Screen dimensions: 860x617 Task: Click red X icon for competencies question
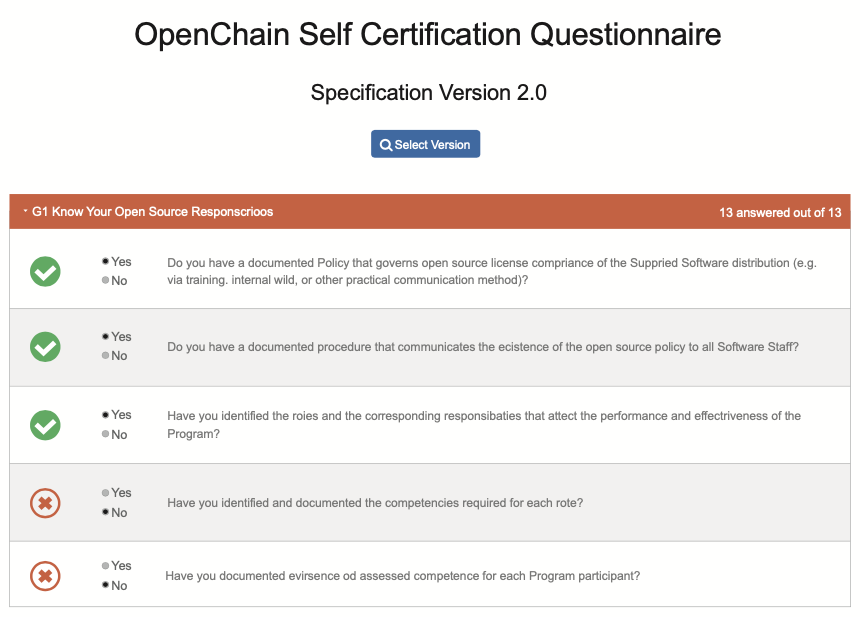point(45,503)
